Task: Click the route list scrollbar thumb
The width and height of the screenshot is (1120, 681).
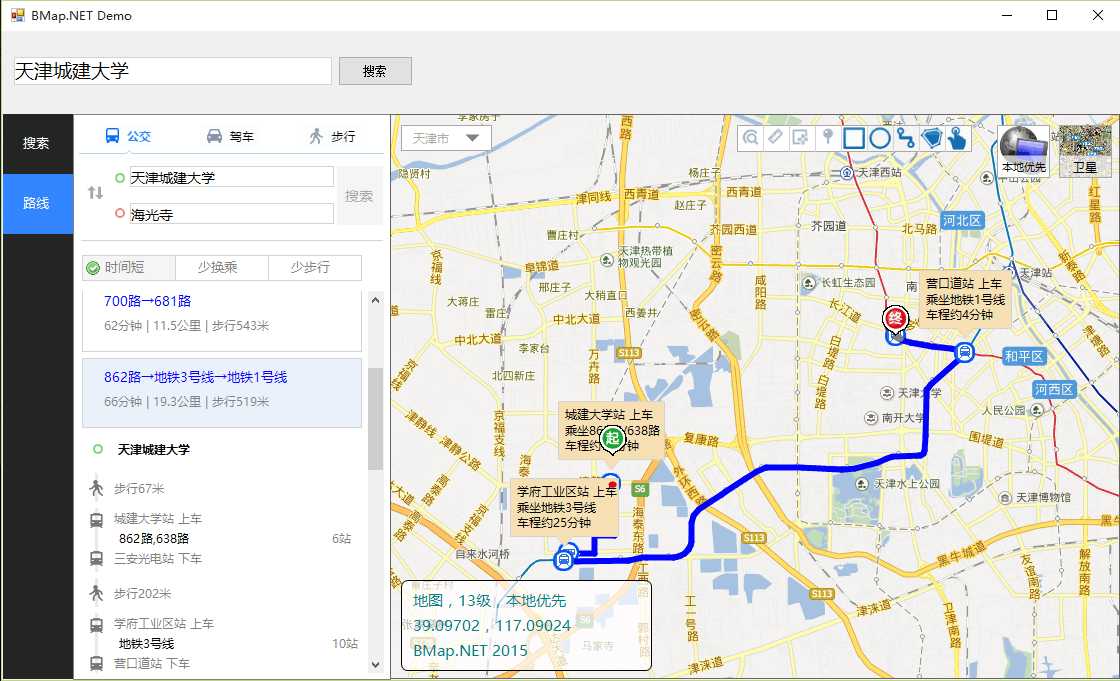Action: [x=376, y=419]
